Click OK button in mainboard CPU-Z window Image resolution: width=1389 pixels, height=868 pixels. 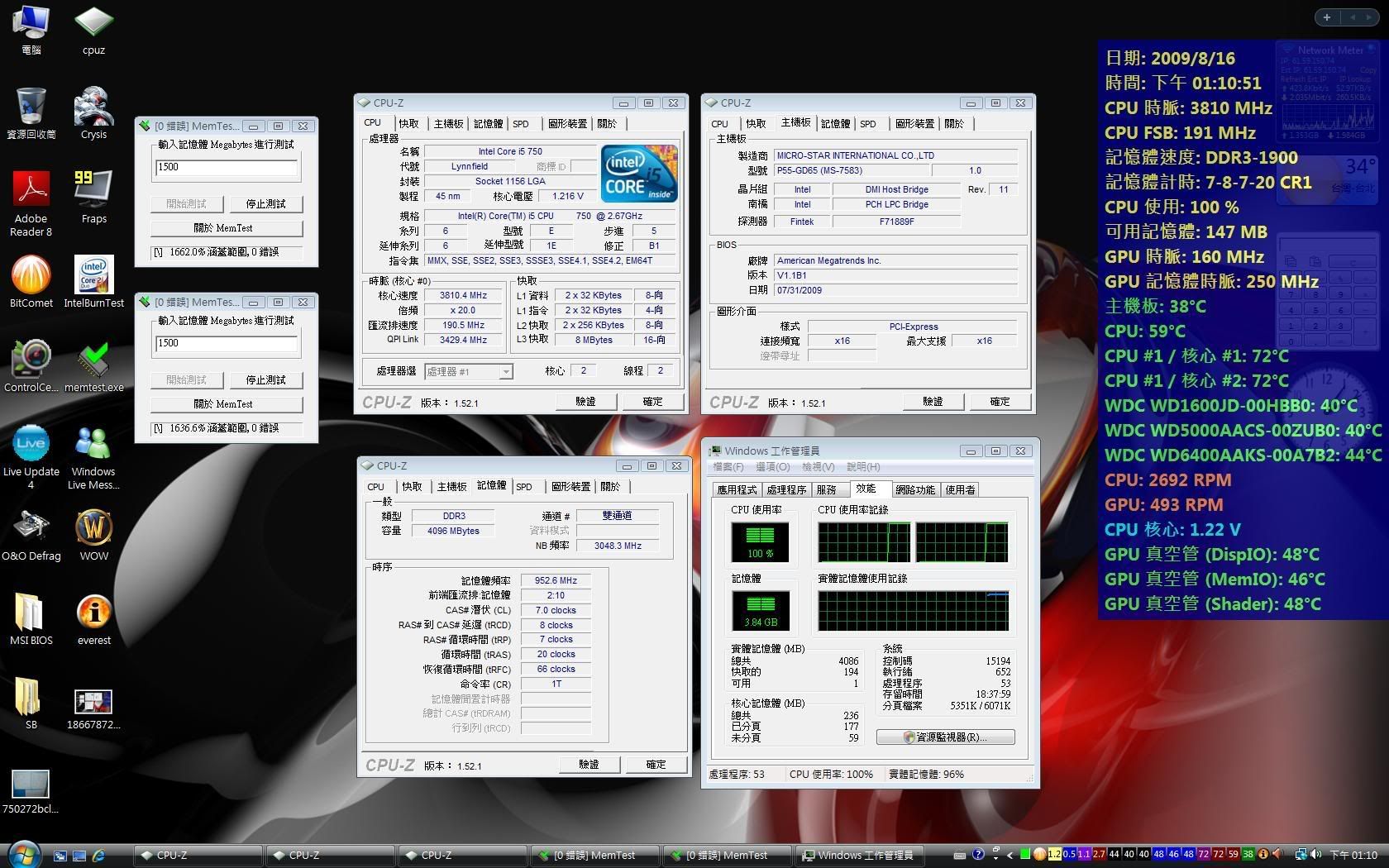[x=1000, y=402]
